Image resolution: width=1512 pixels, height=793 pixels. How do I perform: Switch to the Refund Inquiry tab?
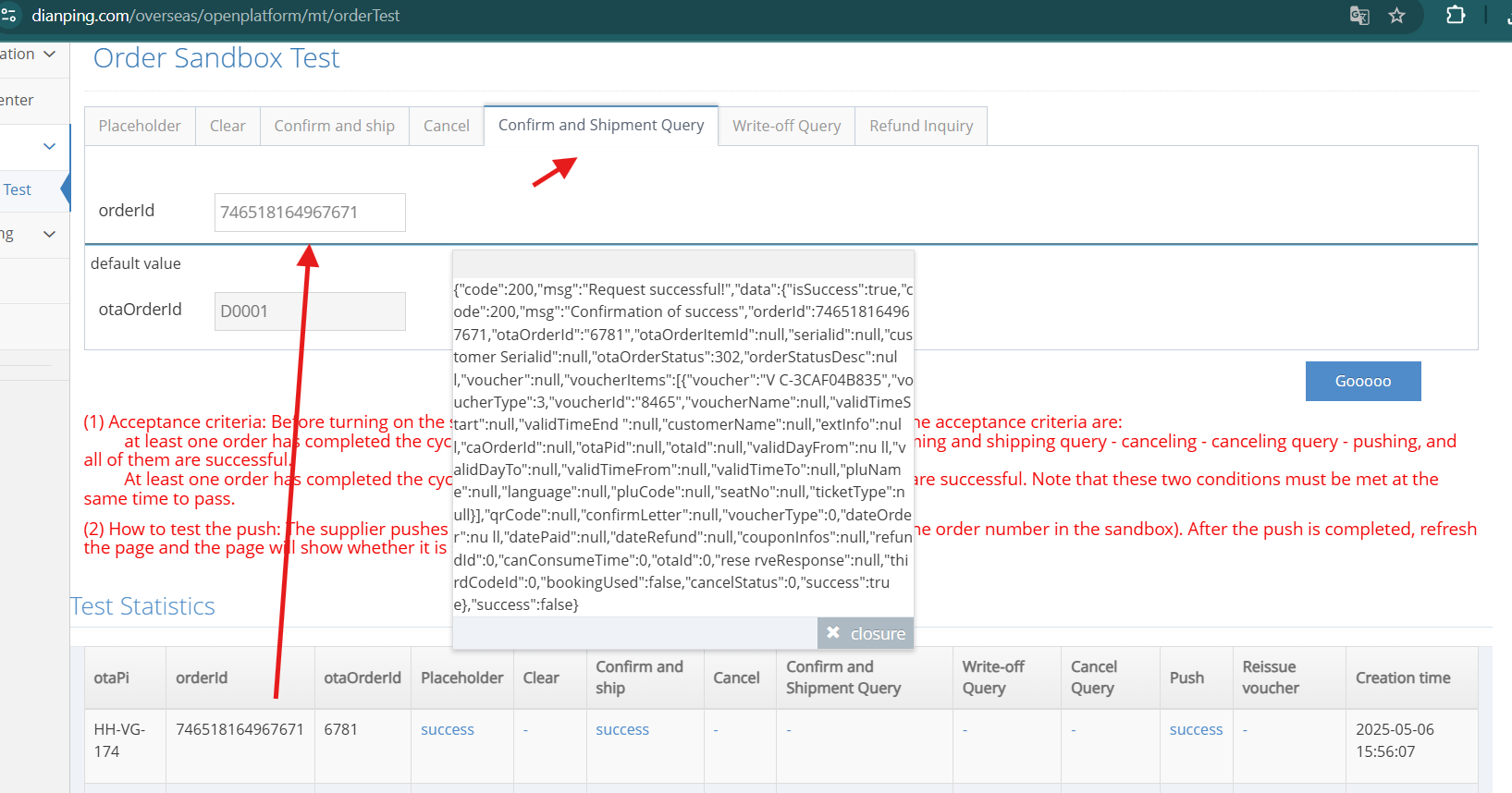click(x=920, y=127)
